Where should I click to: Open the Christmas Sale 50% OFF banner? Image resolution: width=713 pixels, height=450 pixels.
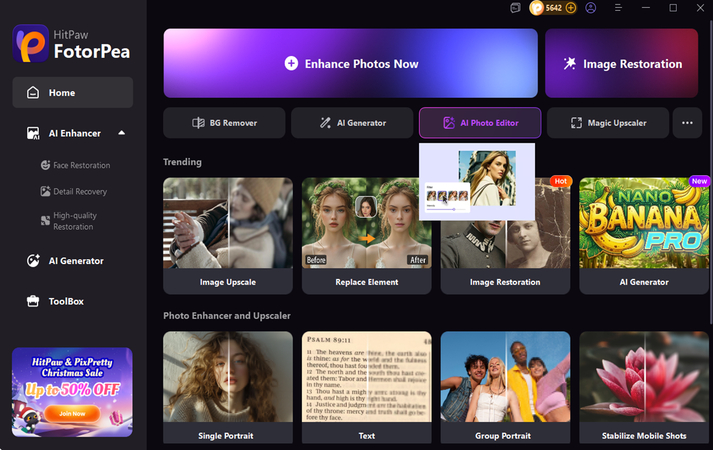point(72,392)
